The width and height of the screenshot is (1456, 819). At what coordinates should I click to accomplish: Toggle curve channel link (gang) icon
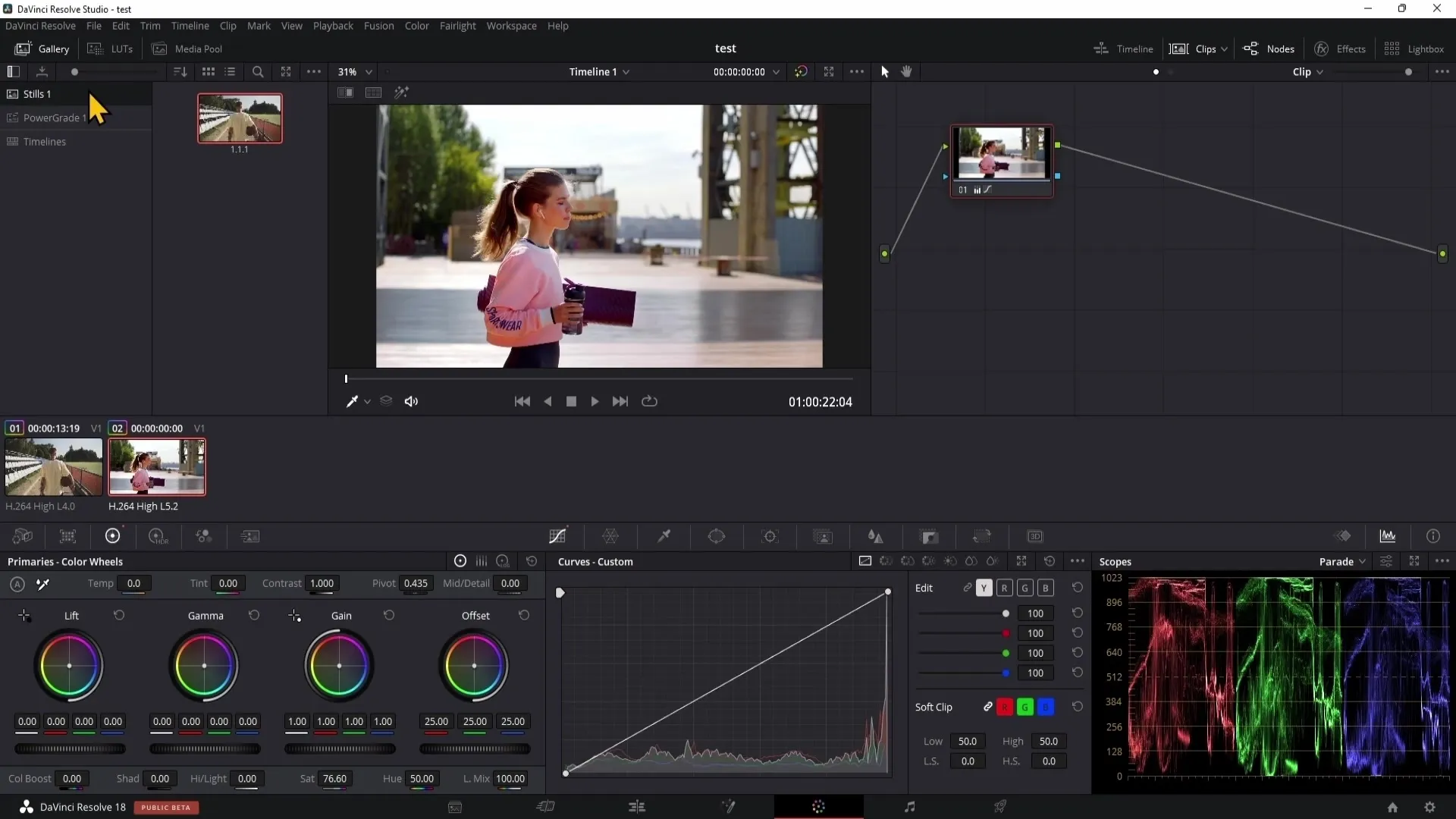coord(967,588)
